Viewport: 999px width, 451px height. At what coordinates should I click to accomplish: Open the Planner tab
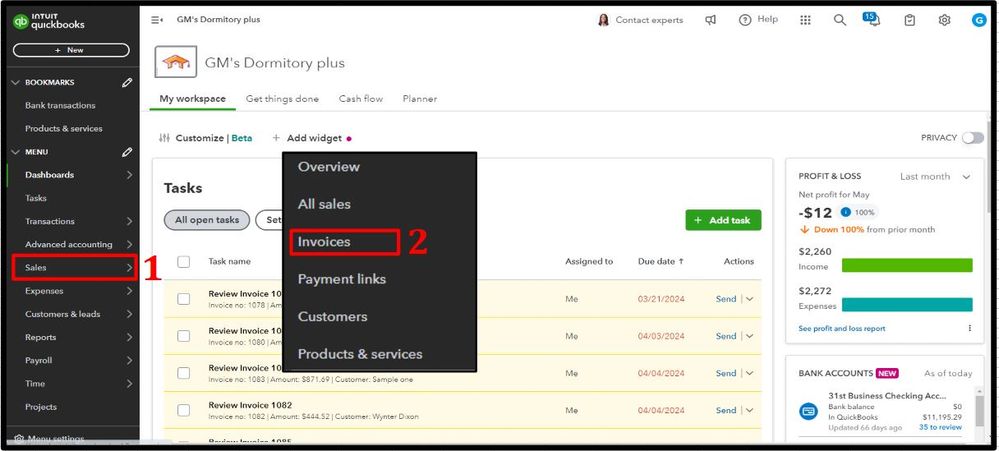(x=420, y=99)
